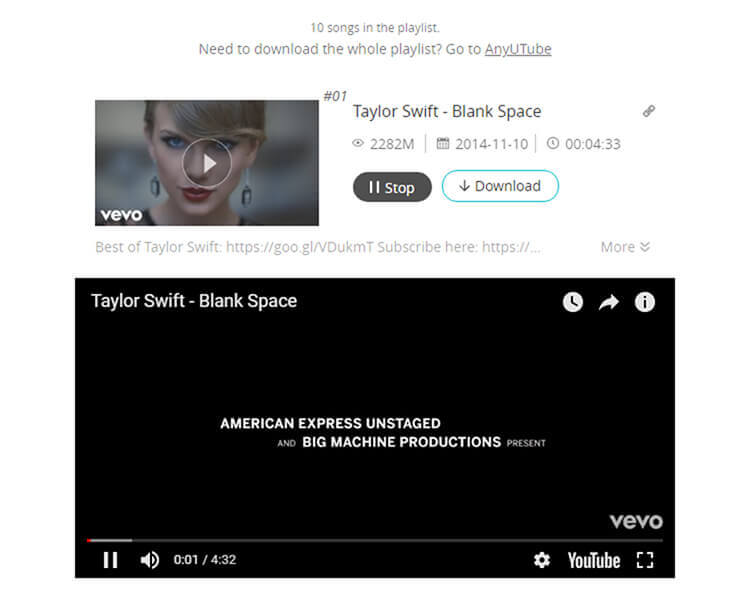
Task: Open the player settings gear
Action: click(541, 560)
